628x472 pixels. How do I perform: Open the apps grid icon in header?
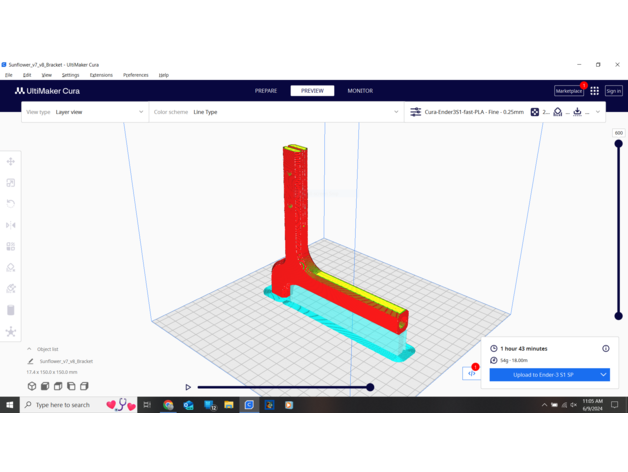594,91
